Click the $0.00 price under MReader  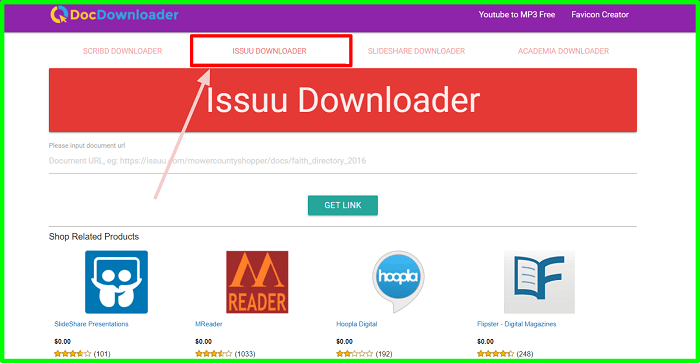(204, 342)
